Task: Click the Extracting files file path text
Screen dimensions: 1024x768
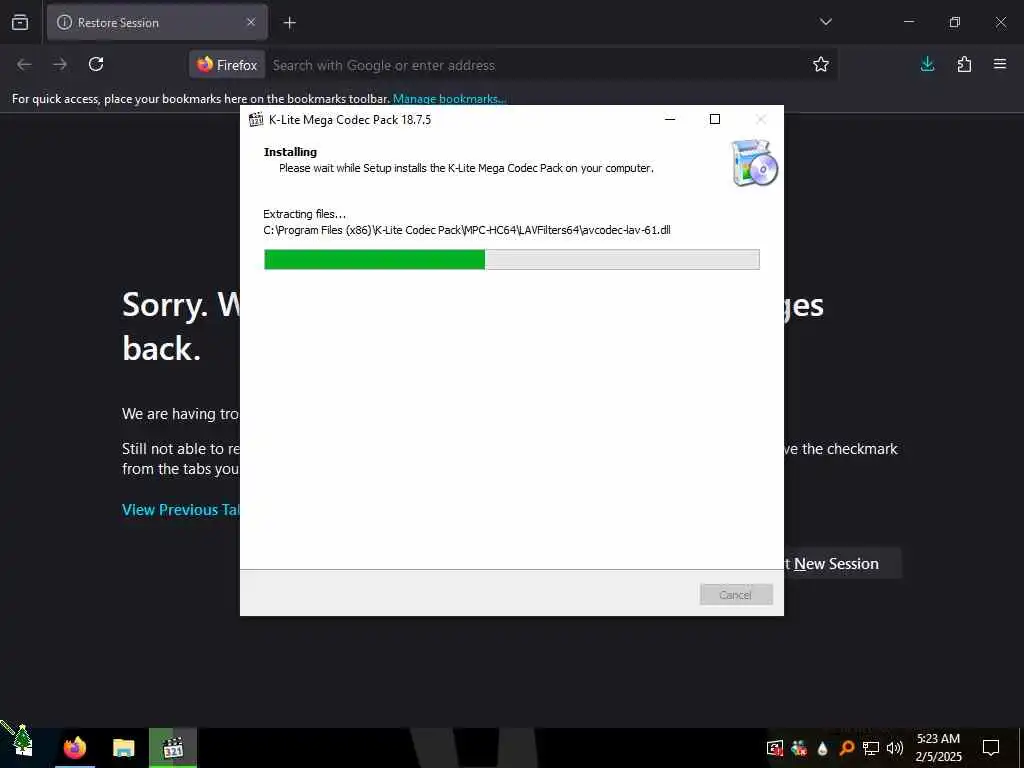Action: (x=467, y=230)
